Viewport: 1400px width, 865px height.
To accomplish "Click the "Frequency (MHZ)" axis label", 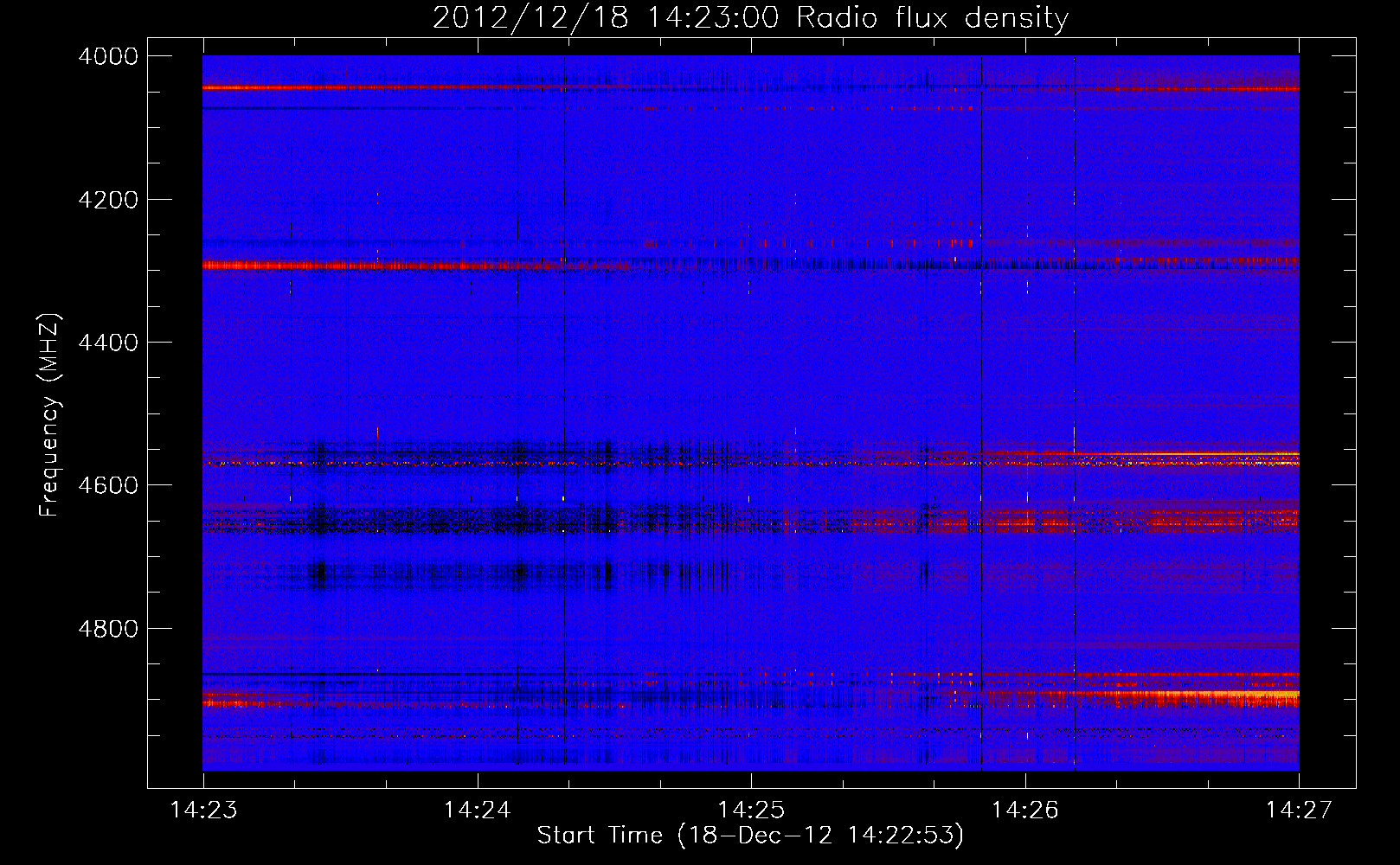I will pos(50,415).
